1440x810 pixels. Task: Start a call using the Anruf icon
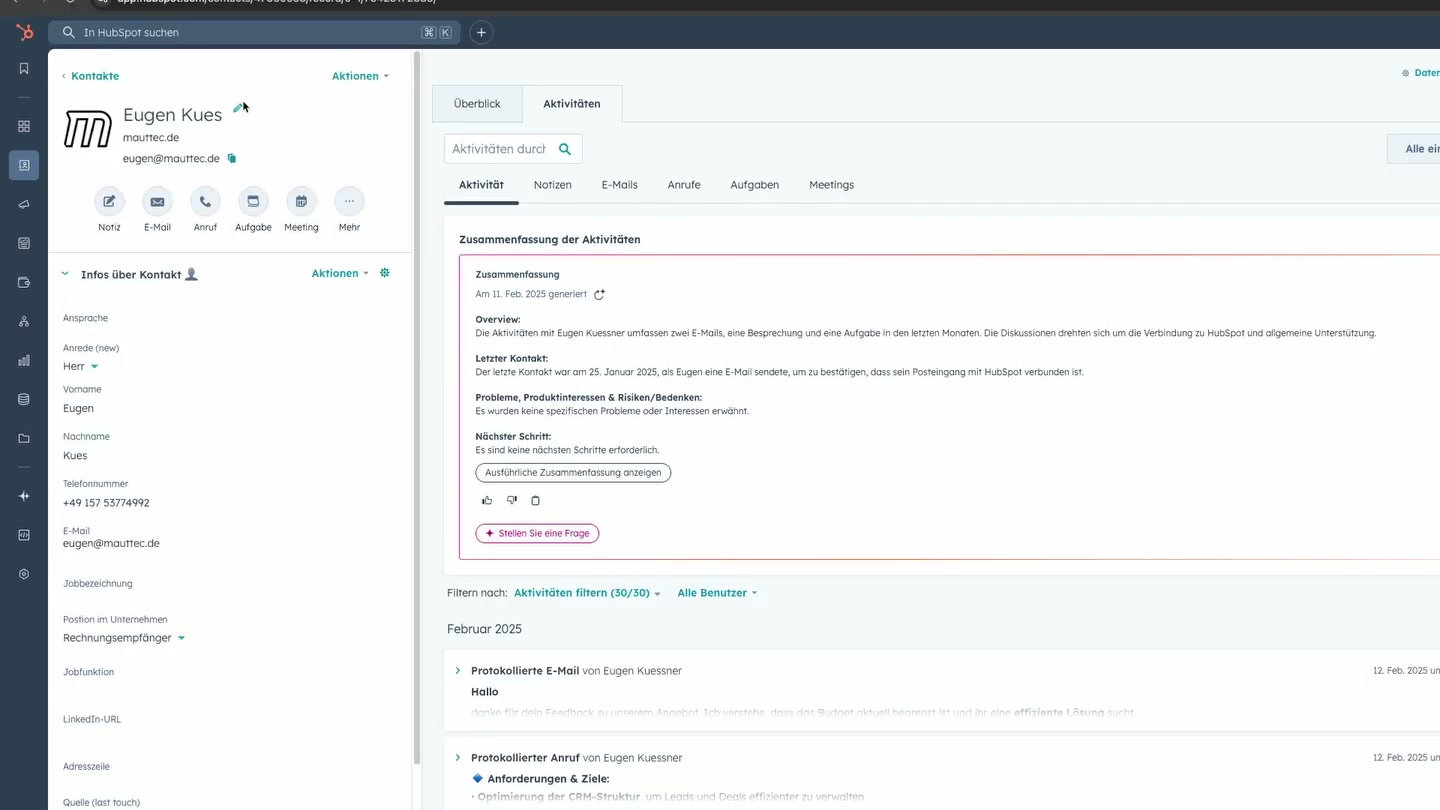[205, 203]
